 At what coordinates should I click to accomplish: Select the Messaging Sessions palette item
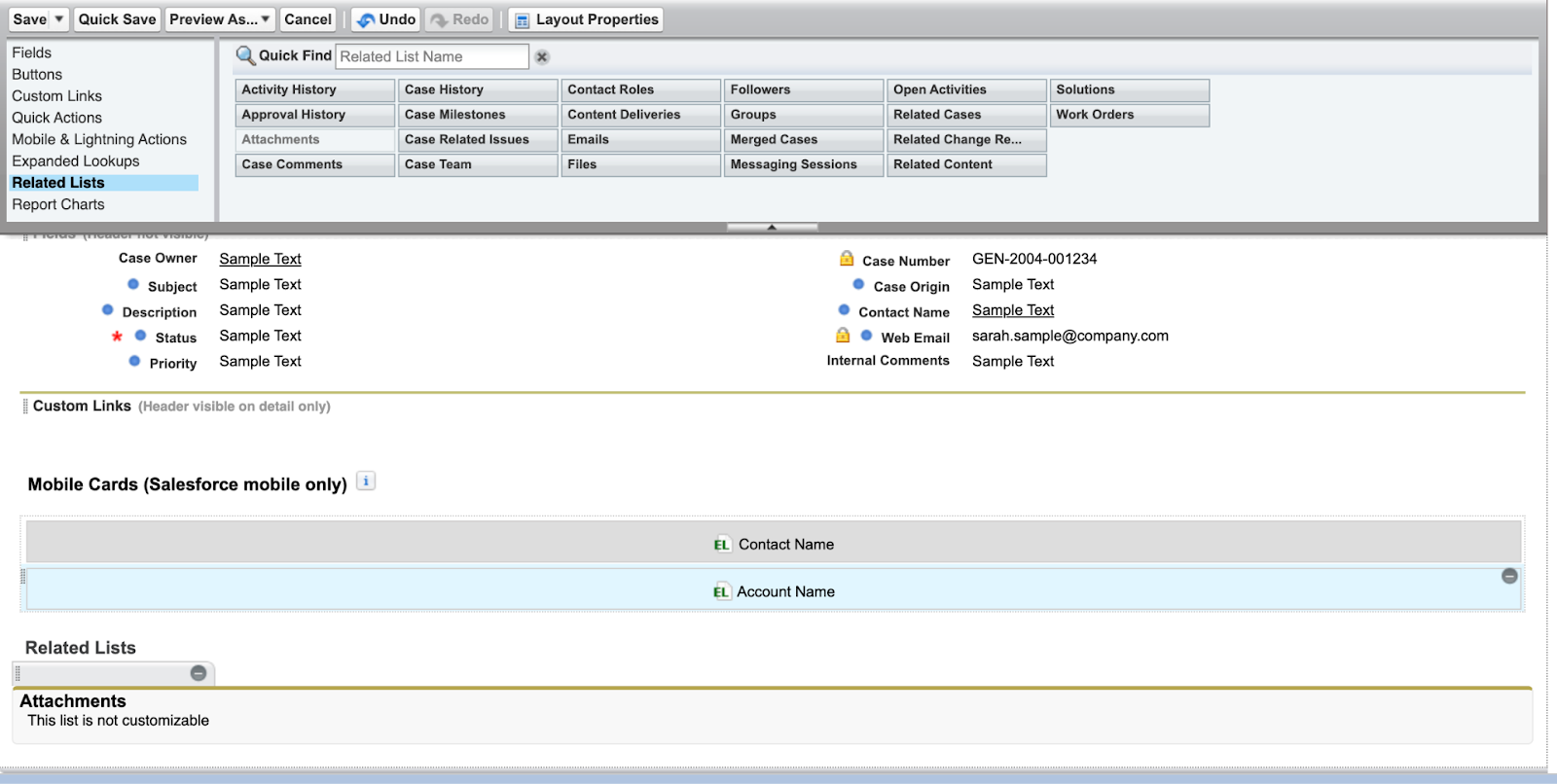[x=804, y=164]
